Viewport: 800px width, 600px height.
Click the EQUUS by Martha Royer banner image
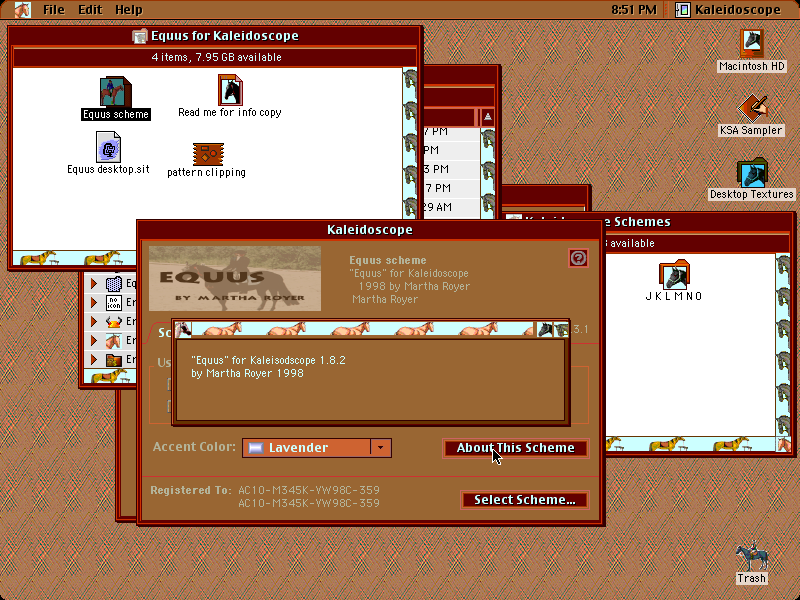[x=235, y=279]
